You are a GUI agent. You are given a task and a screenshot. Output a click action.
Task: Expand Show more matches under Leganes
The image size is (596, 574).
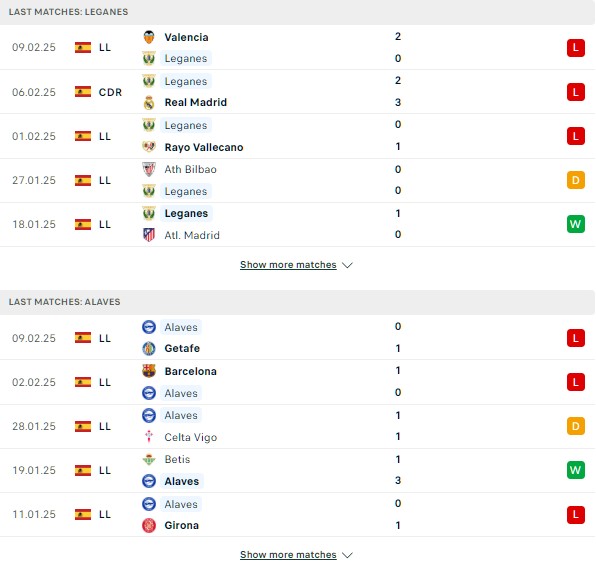point(288,265)
